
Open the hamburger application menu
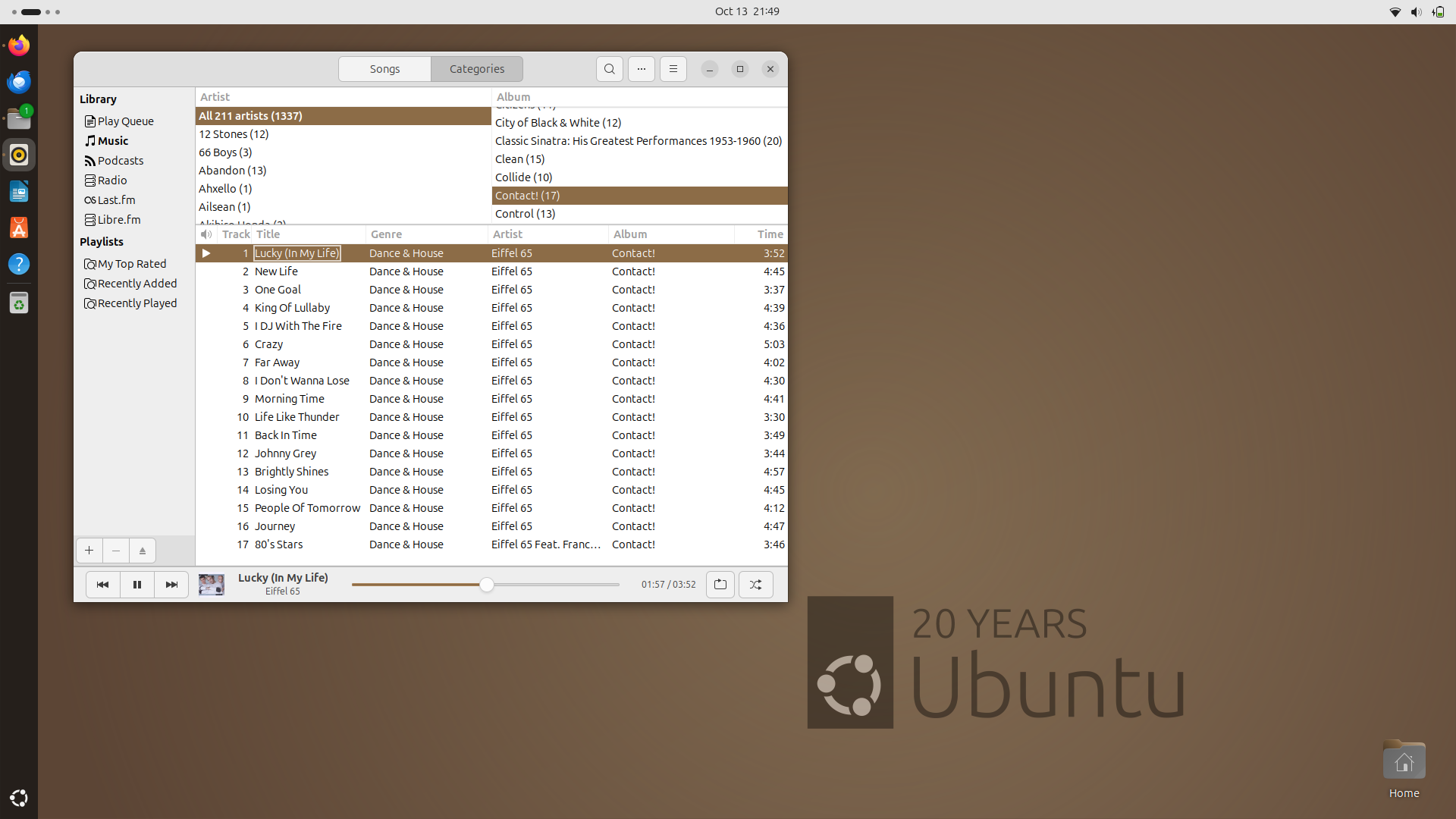coord(673,69)
